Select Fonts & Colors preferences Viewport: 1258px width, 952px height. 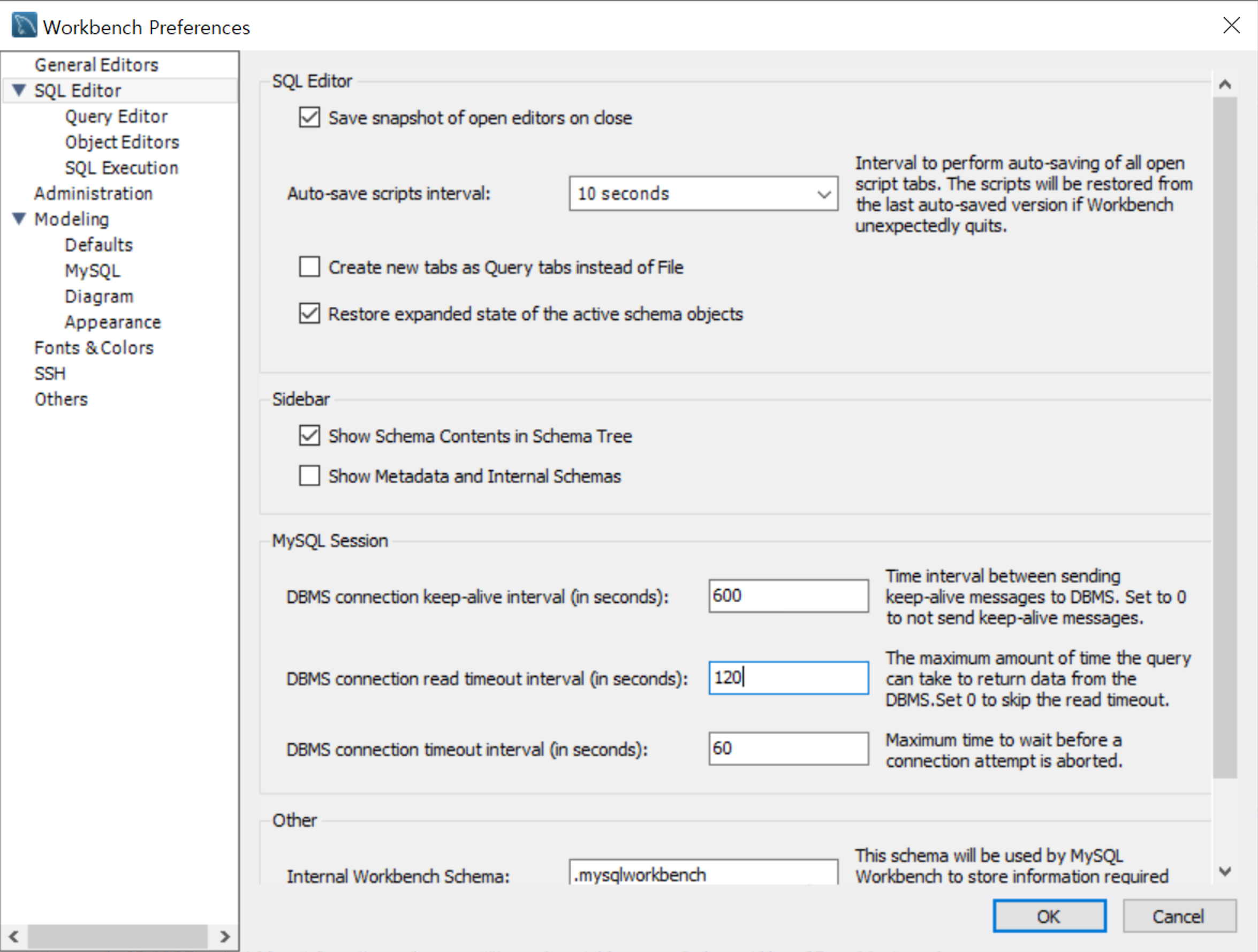tap(94, 347)
